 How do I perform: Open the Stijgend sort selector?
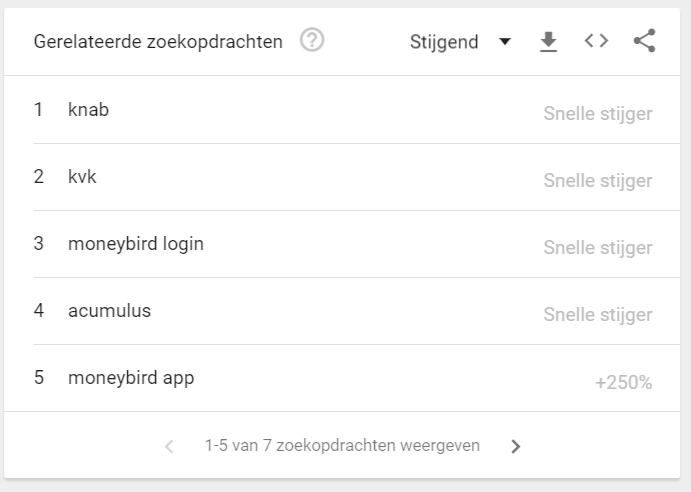461,42
